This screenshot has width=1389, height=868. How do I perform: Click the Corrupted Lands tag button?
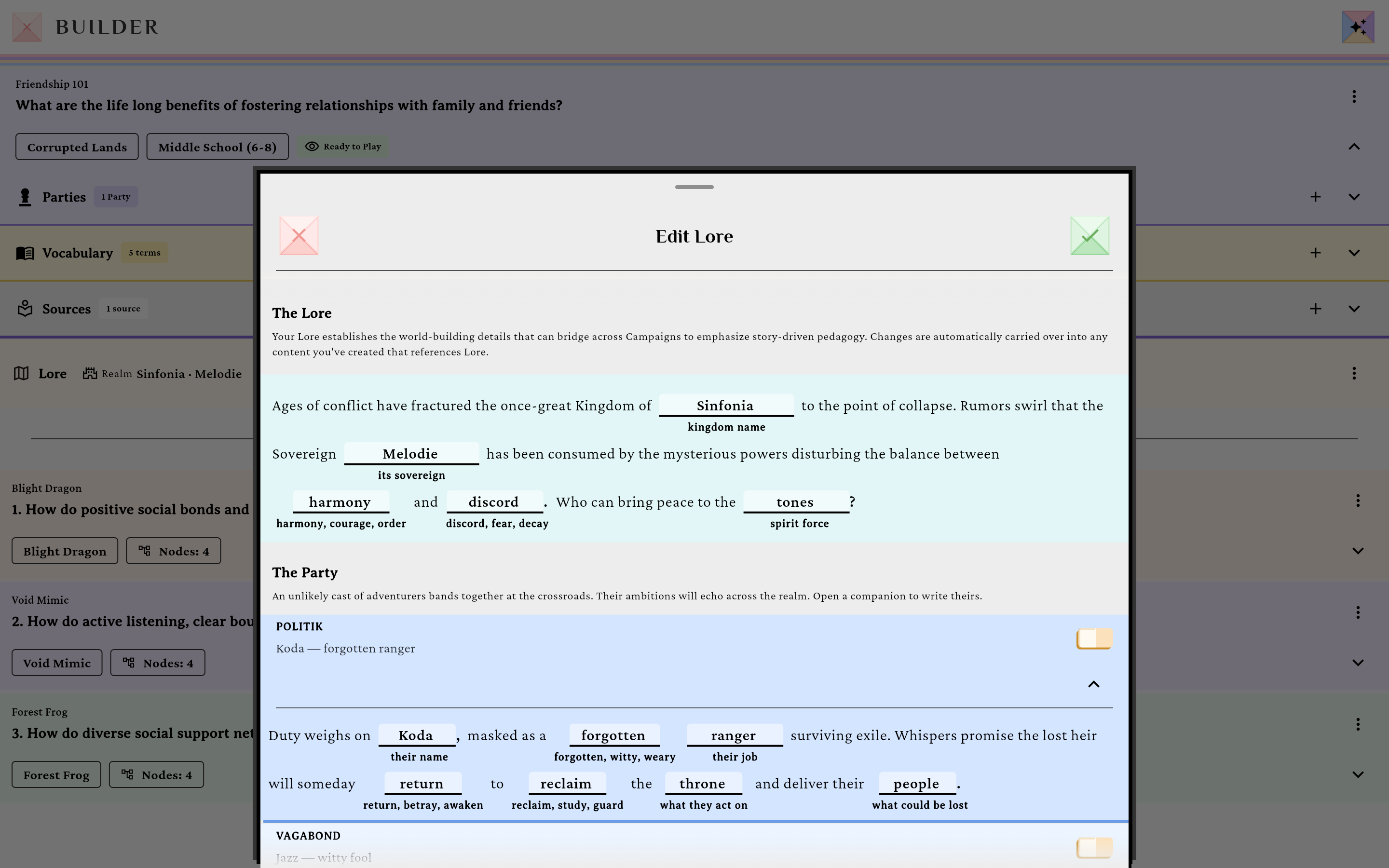coord(77,147)
